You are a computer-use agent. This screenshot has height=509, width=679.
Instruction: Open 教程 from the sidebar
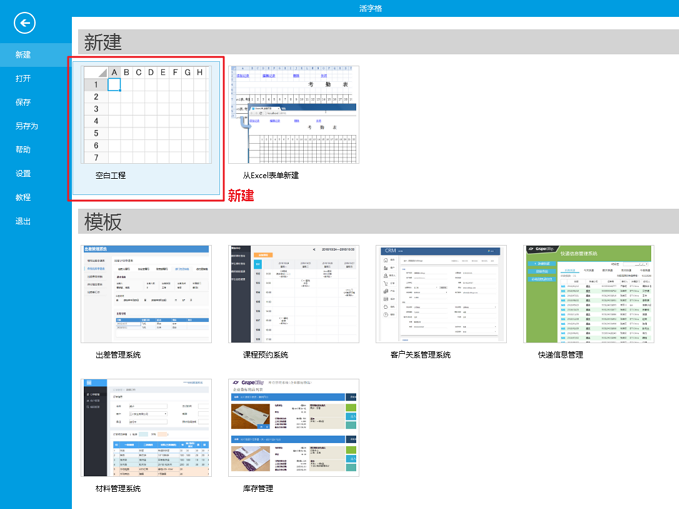[23, 198]
